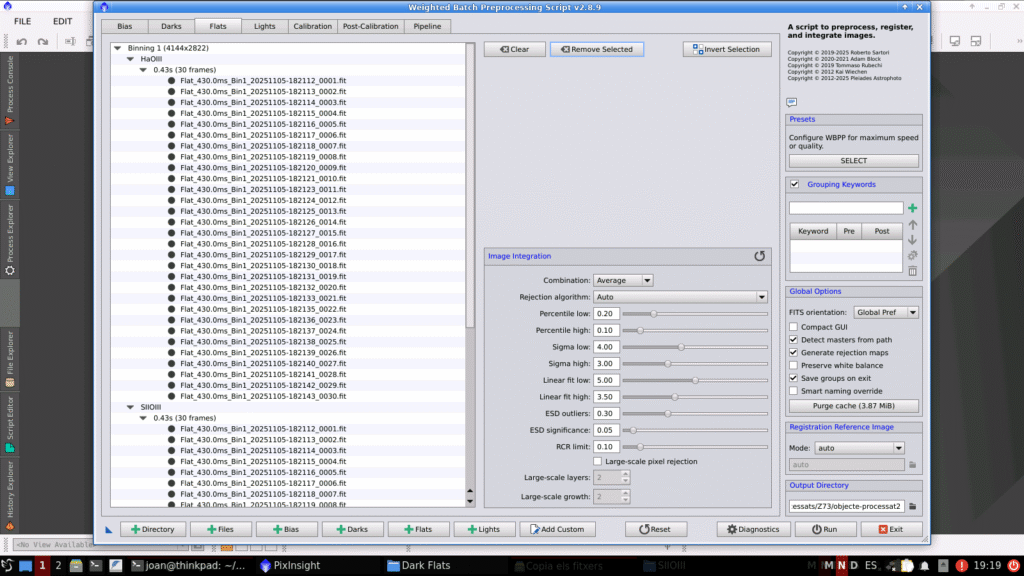Toggle Large-scale pixel rejection checkbox
Screen dimensions: 1024x576
(x=598, y=461)
